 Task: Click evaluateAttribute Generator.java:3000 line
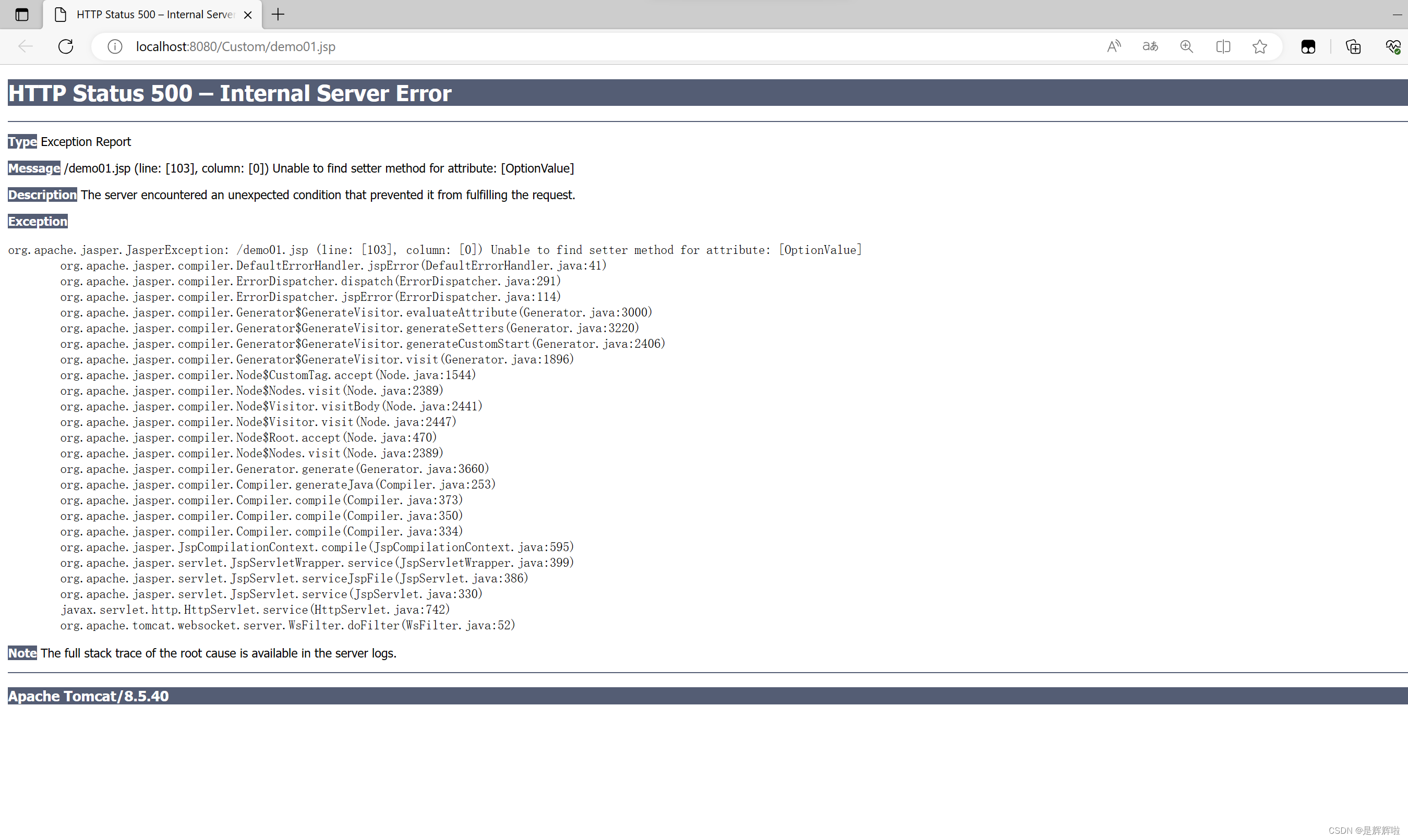tap(356, 312)
